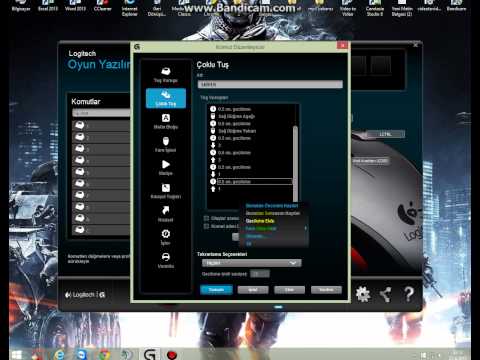Toggle the second checkbox below keystroke list
Viewport: 480px width, 360px height.
tap(206, 226)
